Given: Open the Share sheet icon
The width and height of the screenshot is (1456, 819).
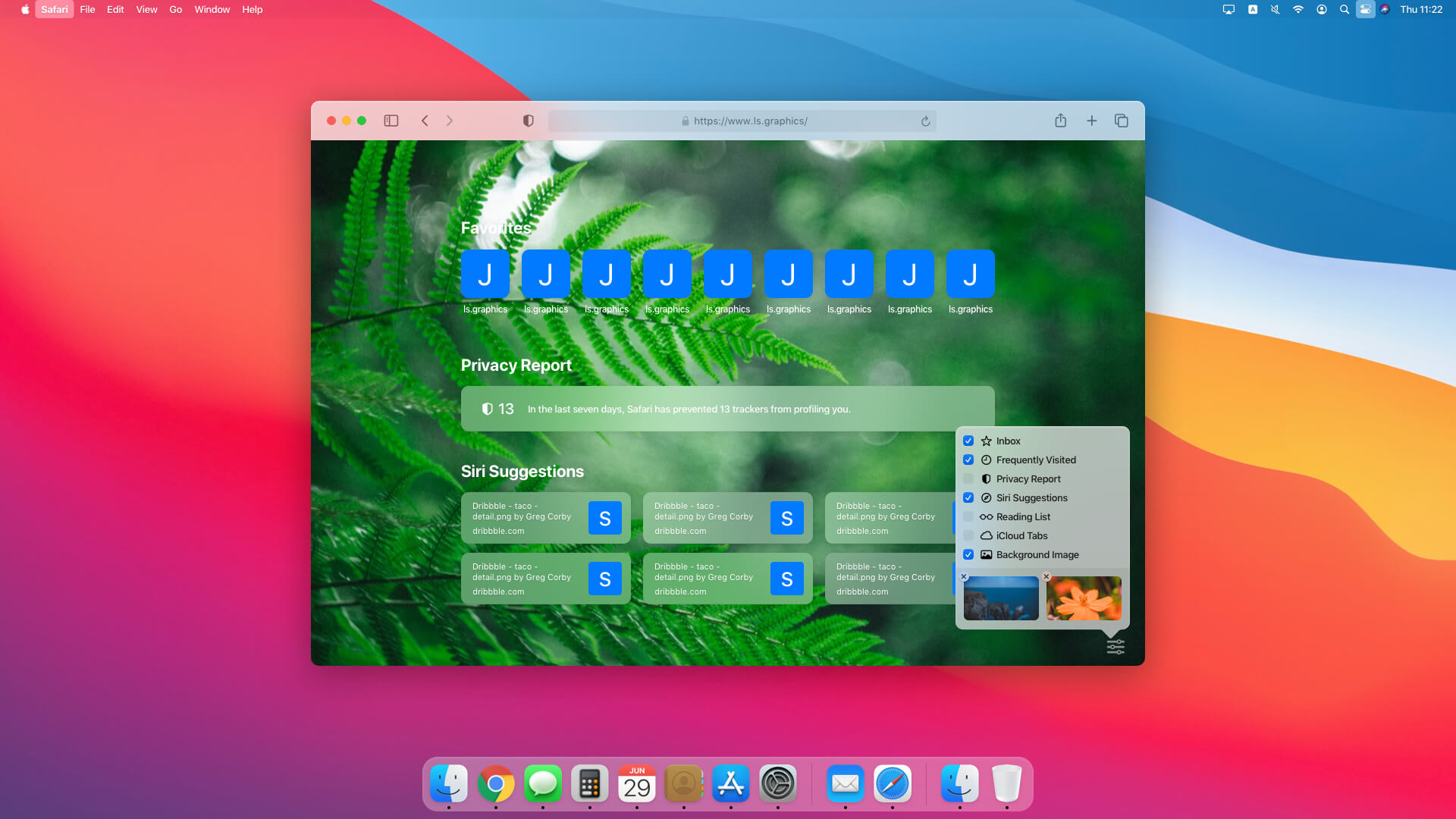Looking at the screenshot, I should [1060, 121].
